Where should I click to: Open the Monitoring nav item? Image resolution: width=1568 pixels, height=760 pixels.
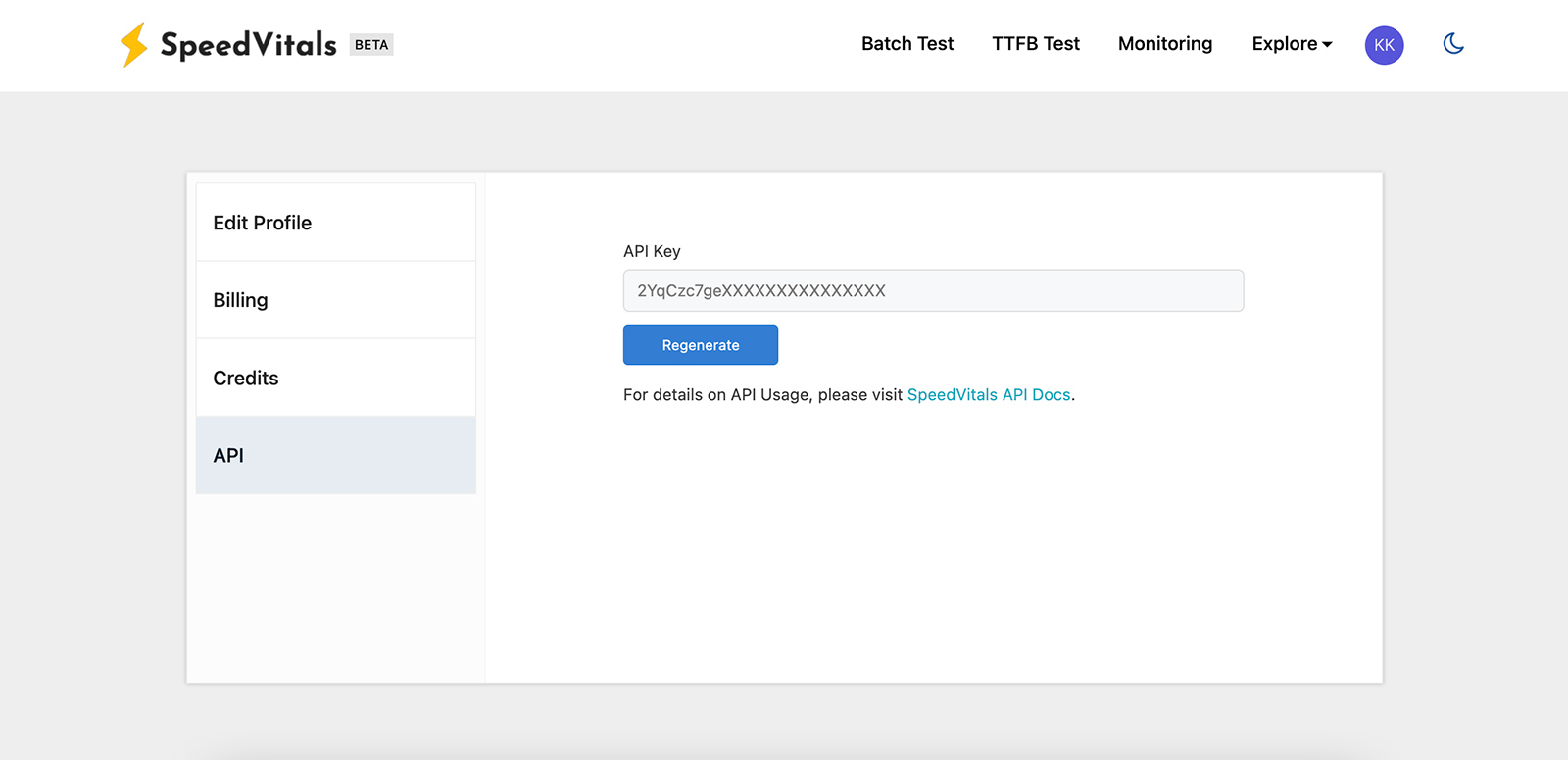point(1164,44)
